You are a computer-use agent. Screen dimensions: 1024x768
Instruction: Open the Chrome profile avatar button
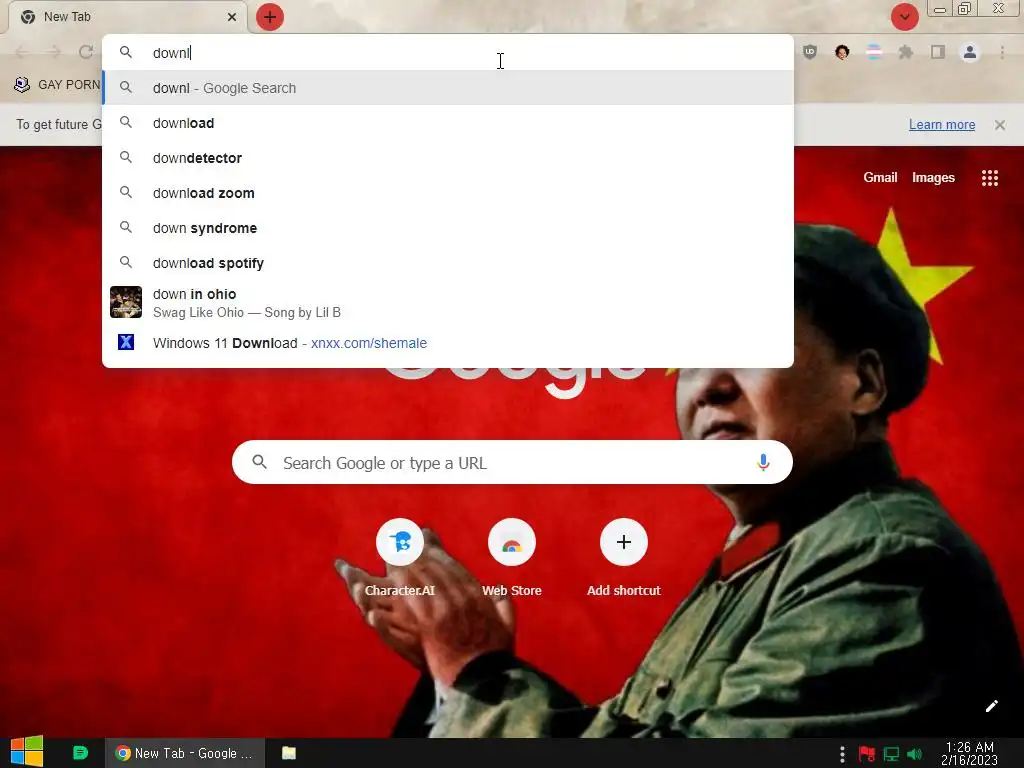[x=970, y=52]
